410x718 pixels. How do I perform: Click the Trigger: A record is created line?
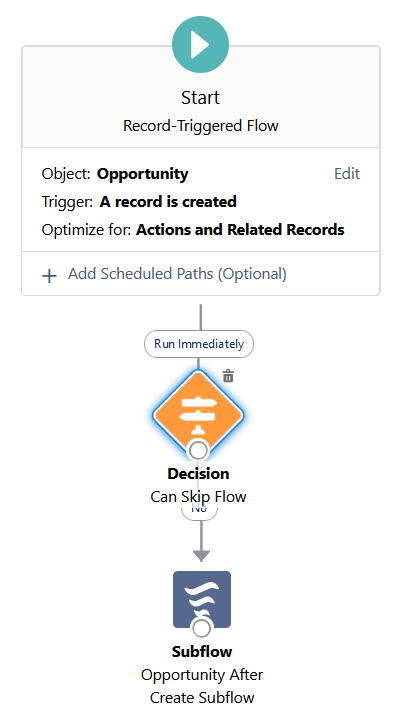(x=139, y=201)
